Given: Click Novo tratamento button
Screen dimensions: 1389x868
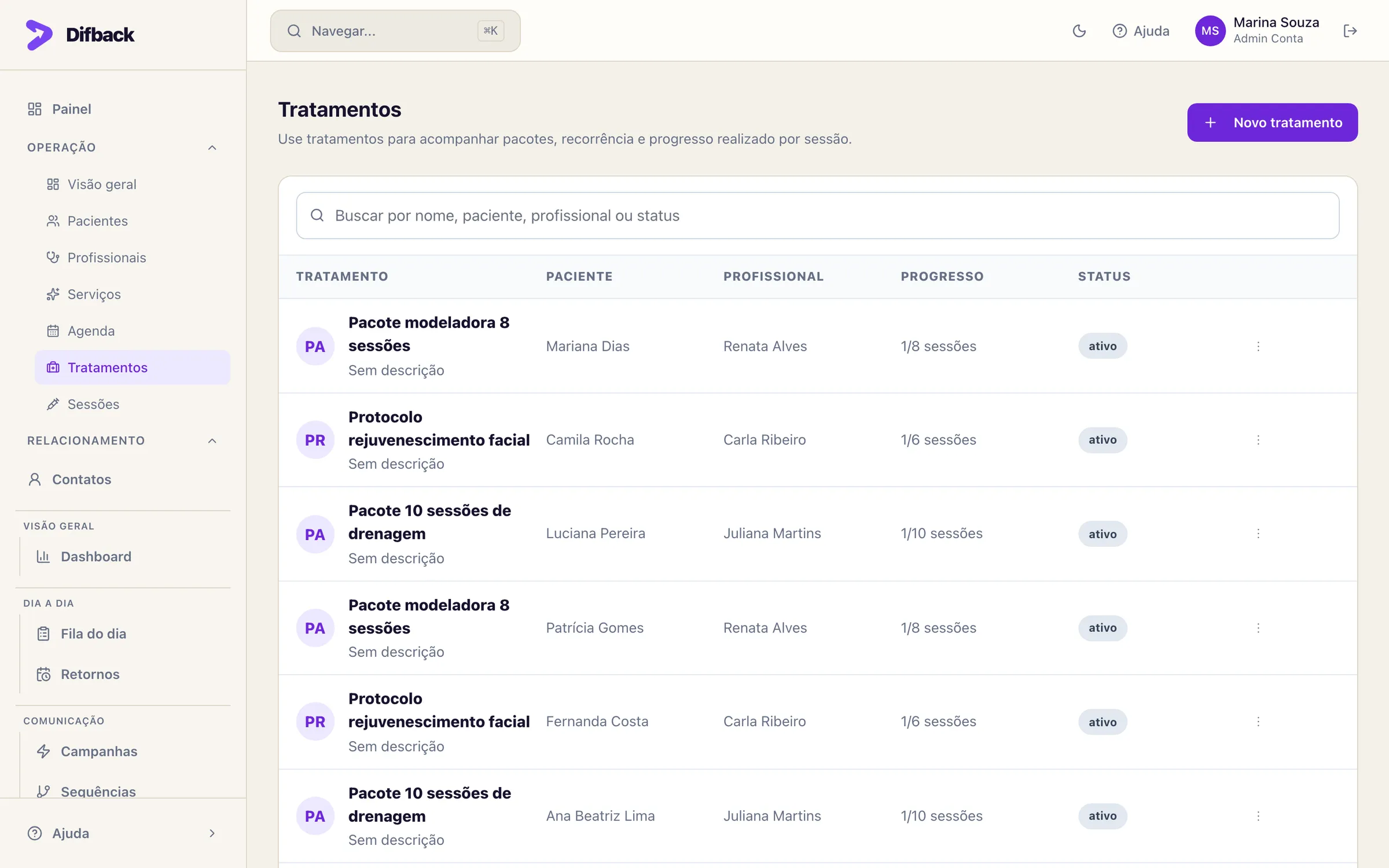Looking at the screenshot, I should (x=1272, y=123).
